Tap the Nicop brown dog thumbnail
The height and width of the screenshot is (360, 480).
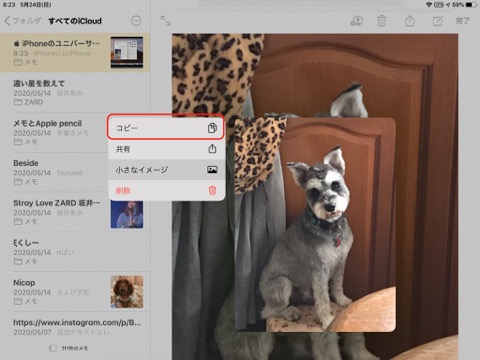pos(127,292)
